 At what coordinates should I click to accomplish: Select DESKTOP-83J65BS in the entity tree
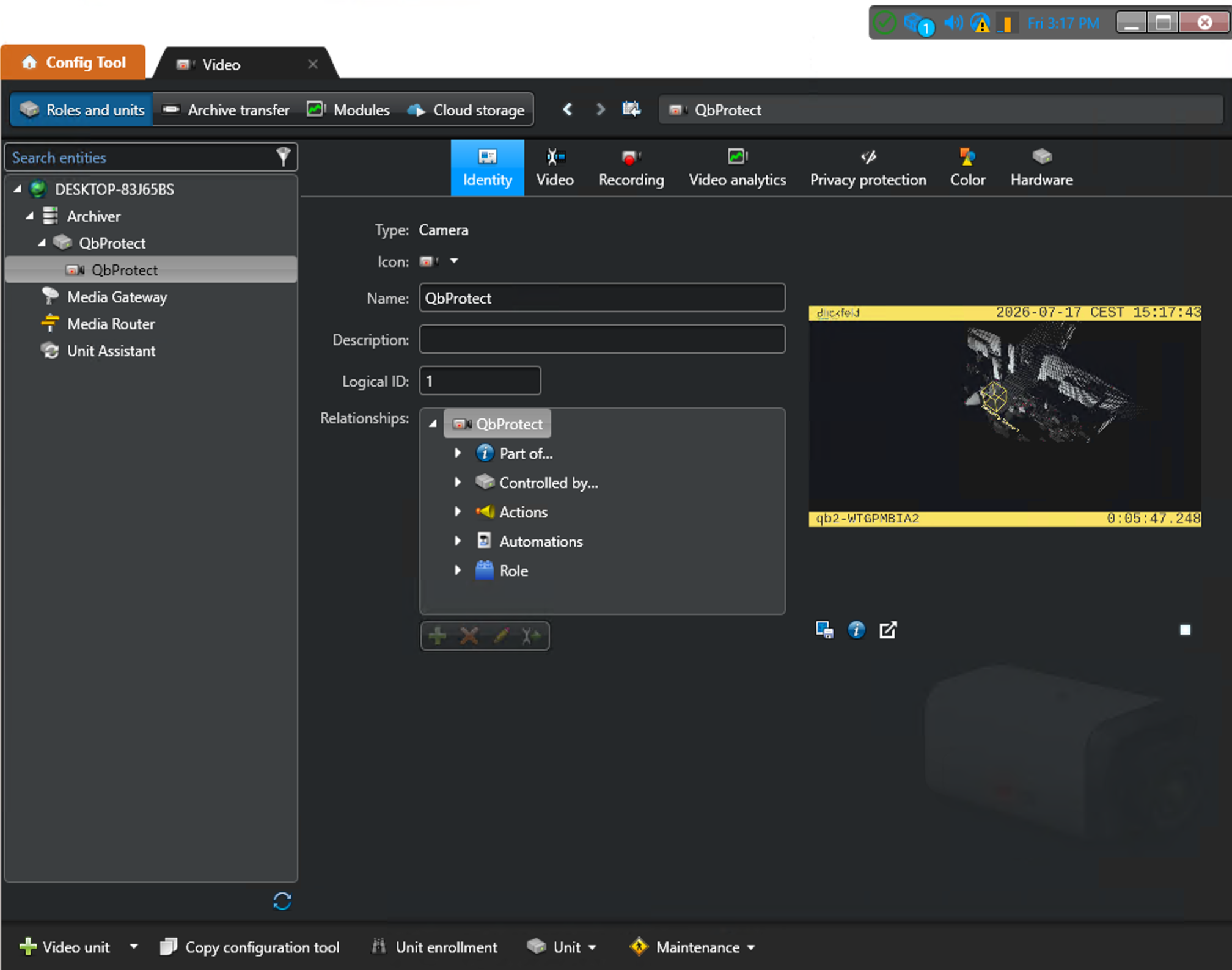tap(114, 189)
